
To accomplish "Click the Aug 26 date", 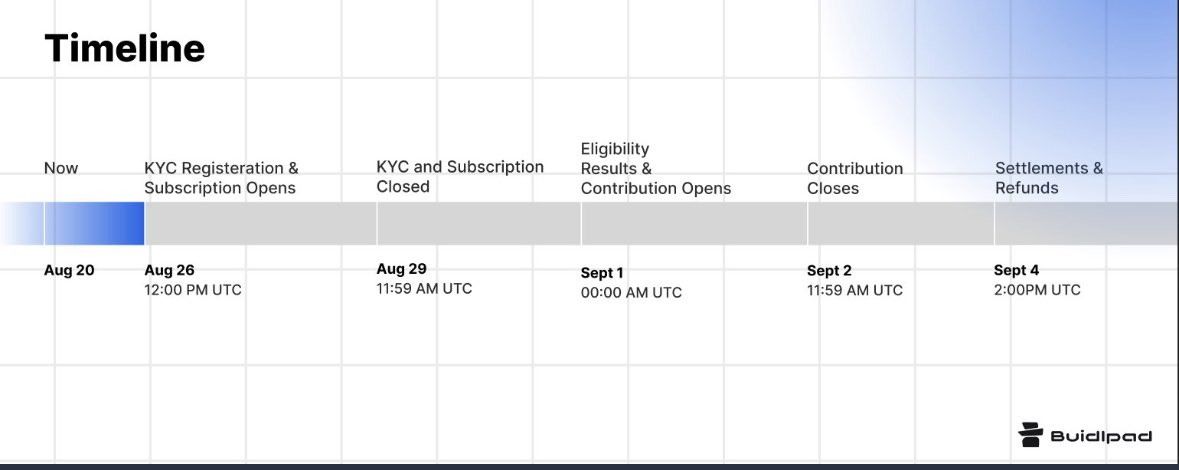I will (x=169, y=270).
